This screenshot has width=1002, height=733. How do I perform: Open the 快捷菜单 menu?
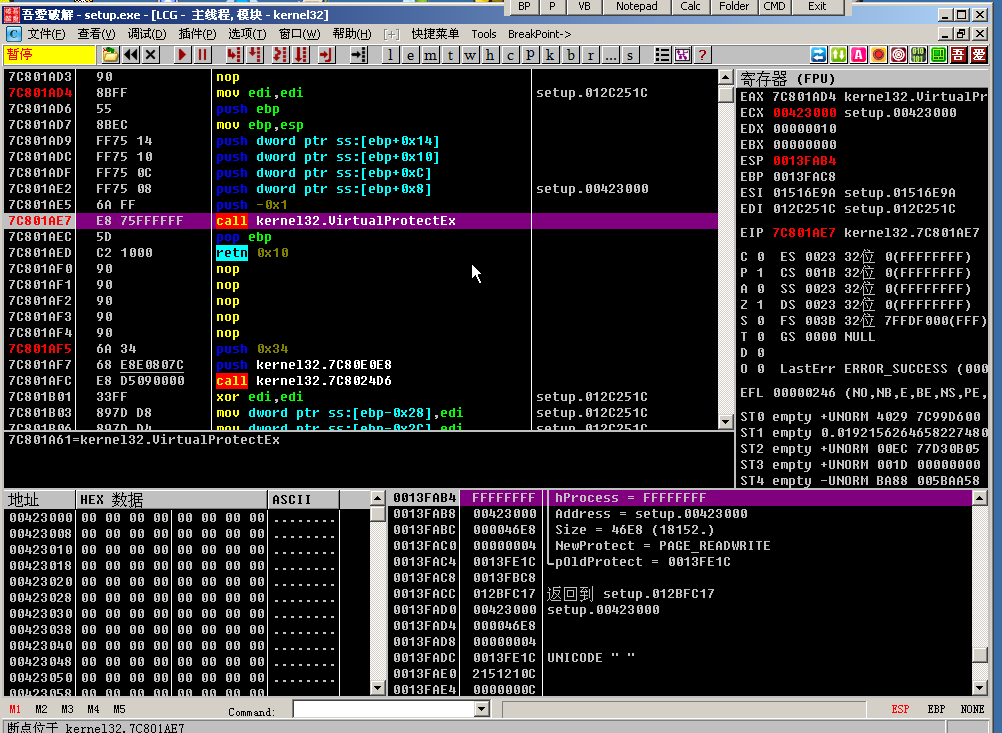tap(435, 34)
